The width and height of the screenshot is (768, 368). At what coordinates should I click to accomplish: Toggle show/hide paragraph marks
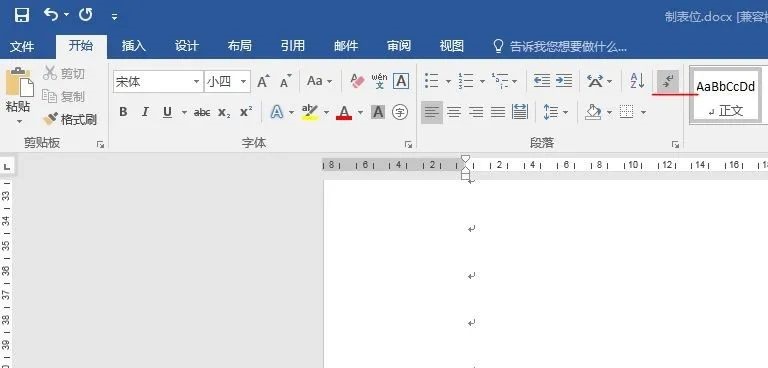pos(668,81)
